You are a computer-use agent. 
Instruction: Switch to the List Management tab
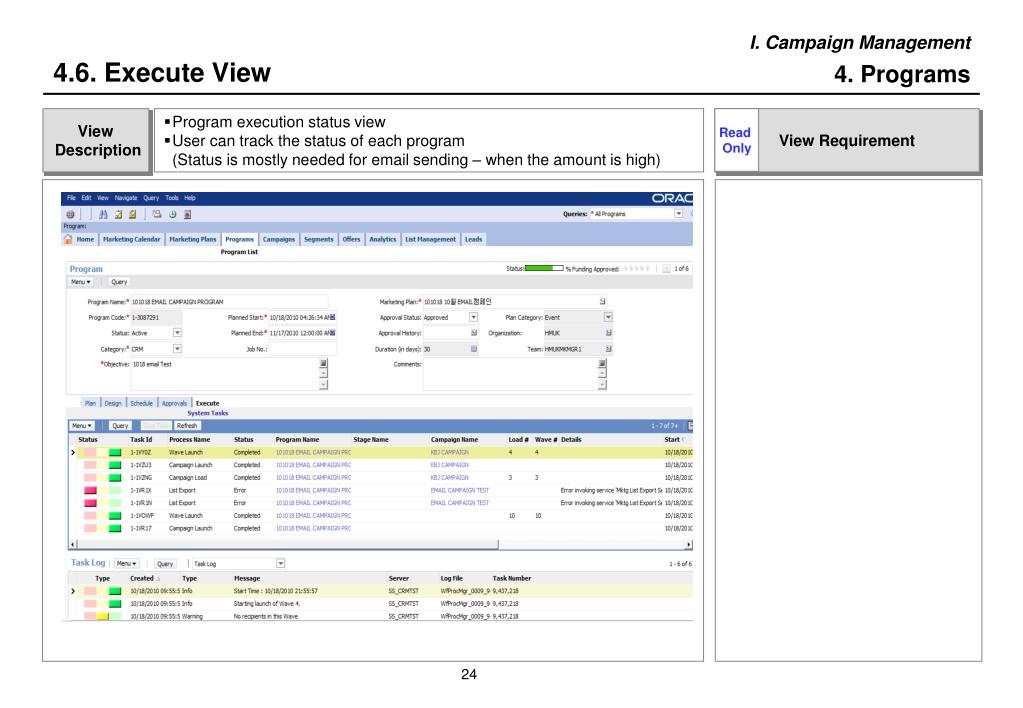[431, 239]
